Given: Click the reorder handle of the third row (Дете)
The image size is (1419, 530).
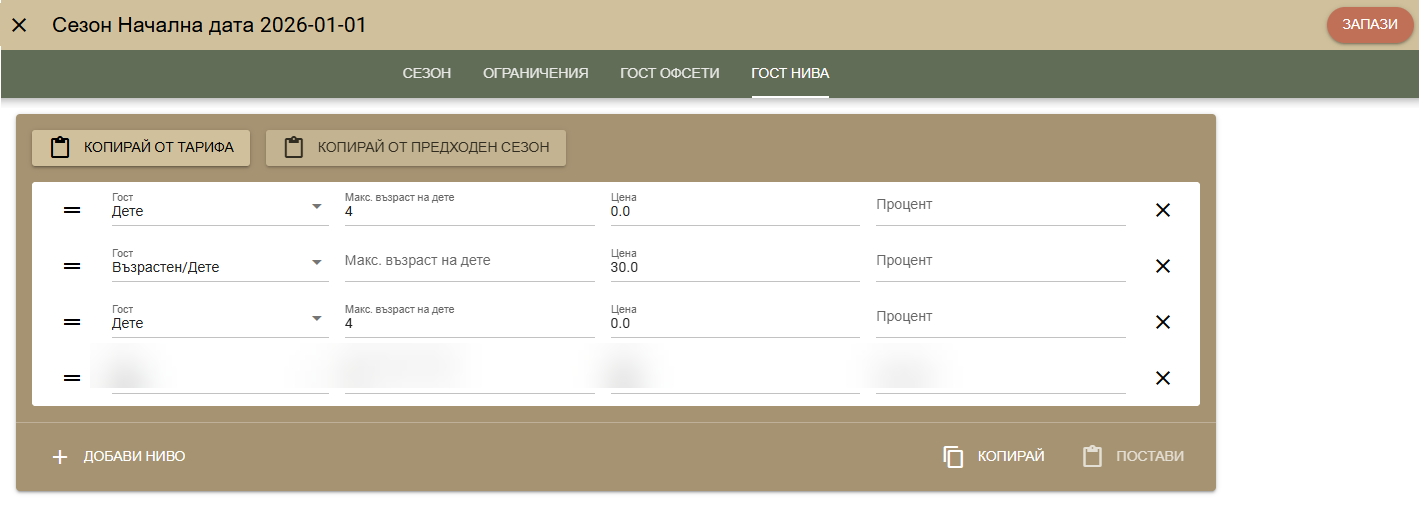Looking at the screenshot, I should click(72, 322).
